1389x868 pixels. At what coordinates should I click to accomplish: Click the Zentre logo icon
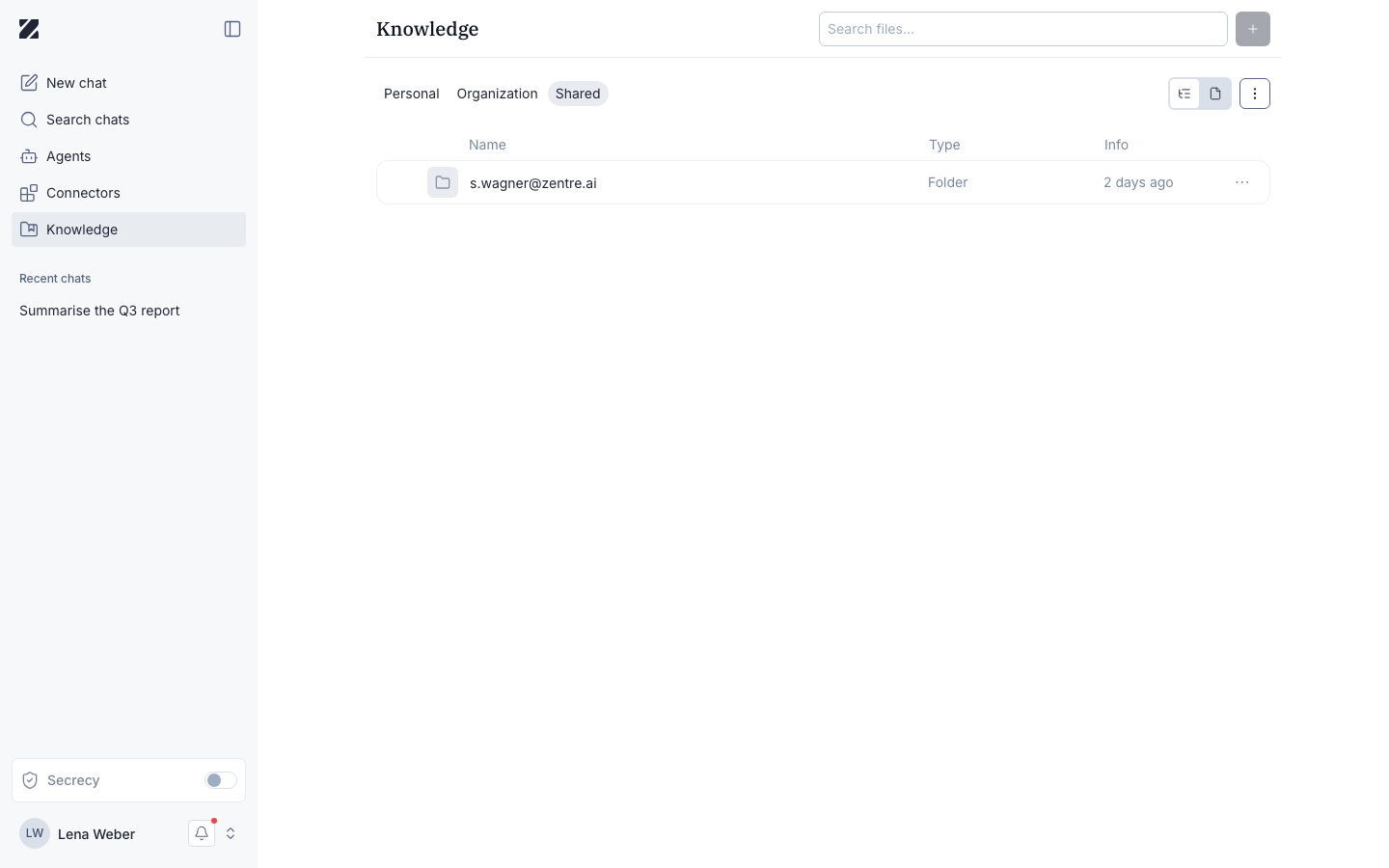coord(29,29)
